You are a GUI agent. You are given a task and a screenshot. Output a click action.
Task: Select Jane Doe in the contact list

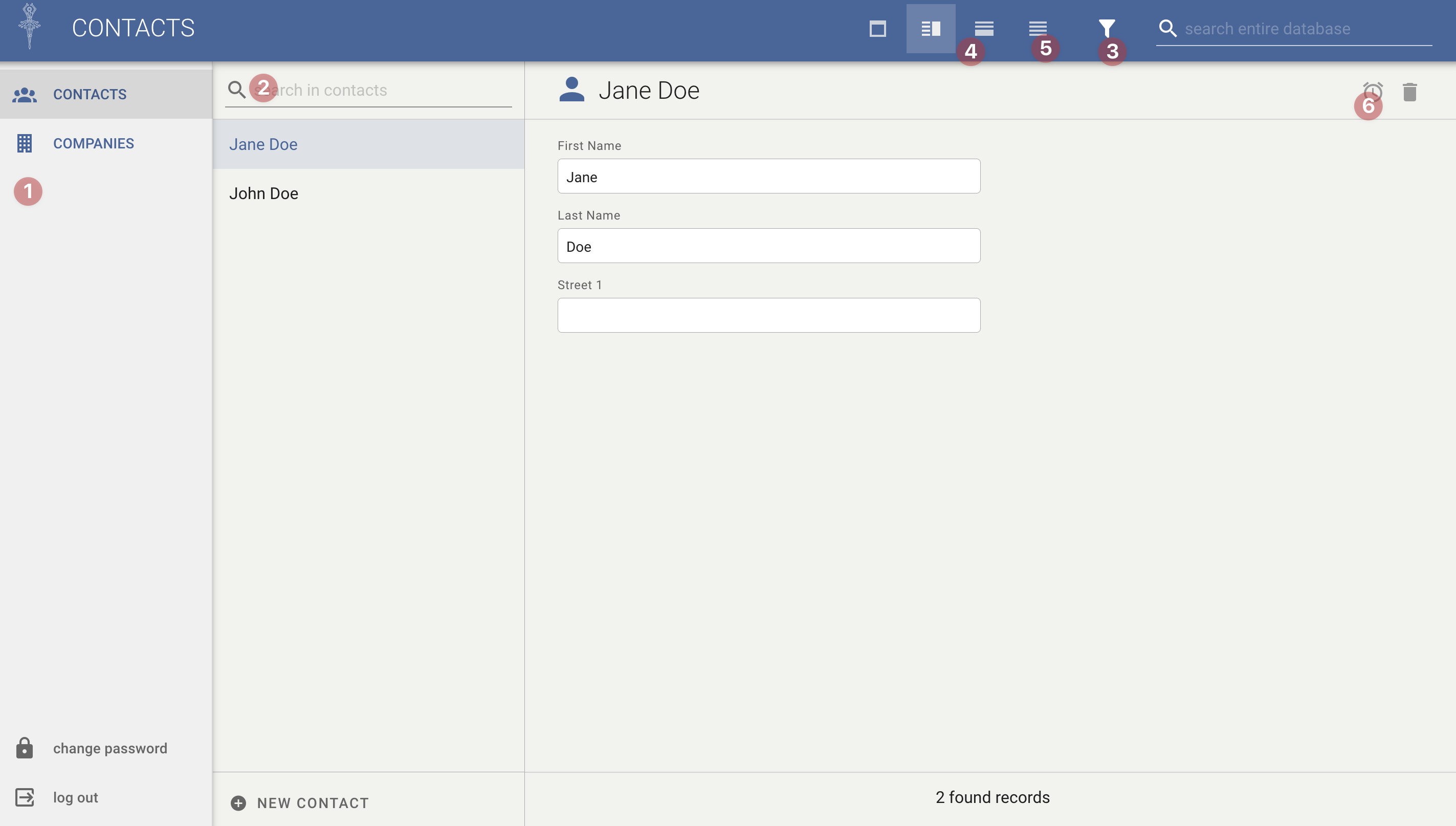click(x=263, y=144)
